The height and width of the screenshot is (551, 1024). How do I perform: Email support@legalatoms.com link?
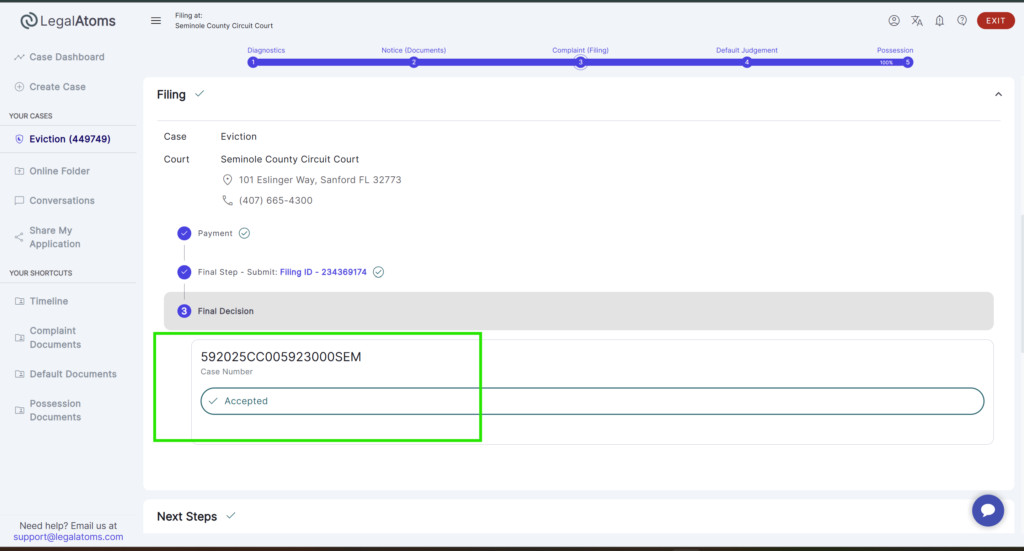click(x=68, y=537)
